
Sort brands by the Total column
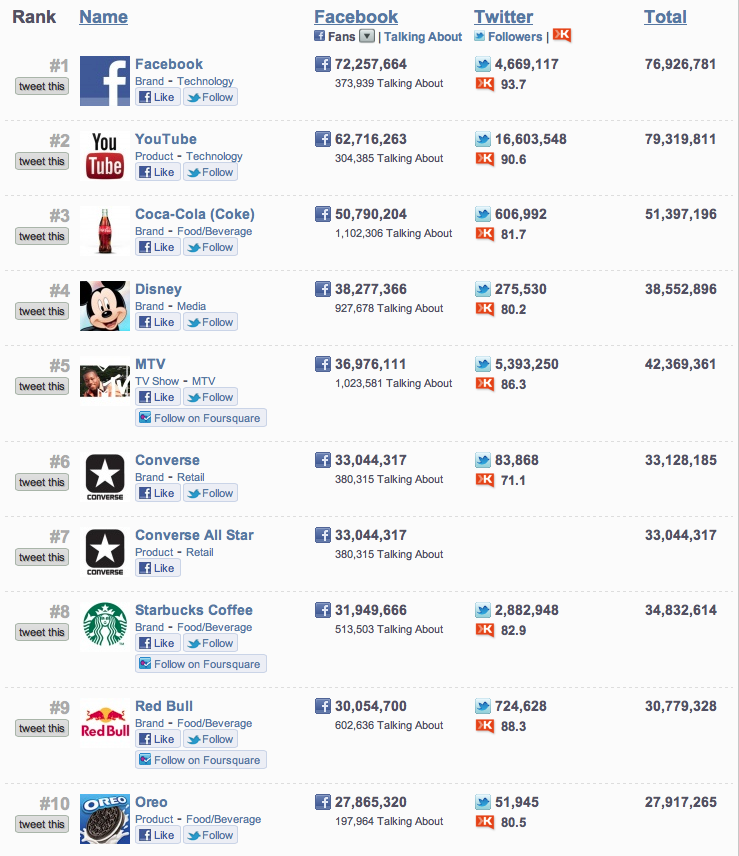coord(665,16)
